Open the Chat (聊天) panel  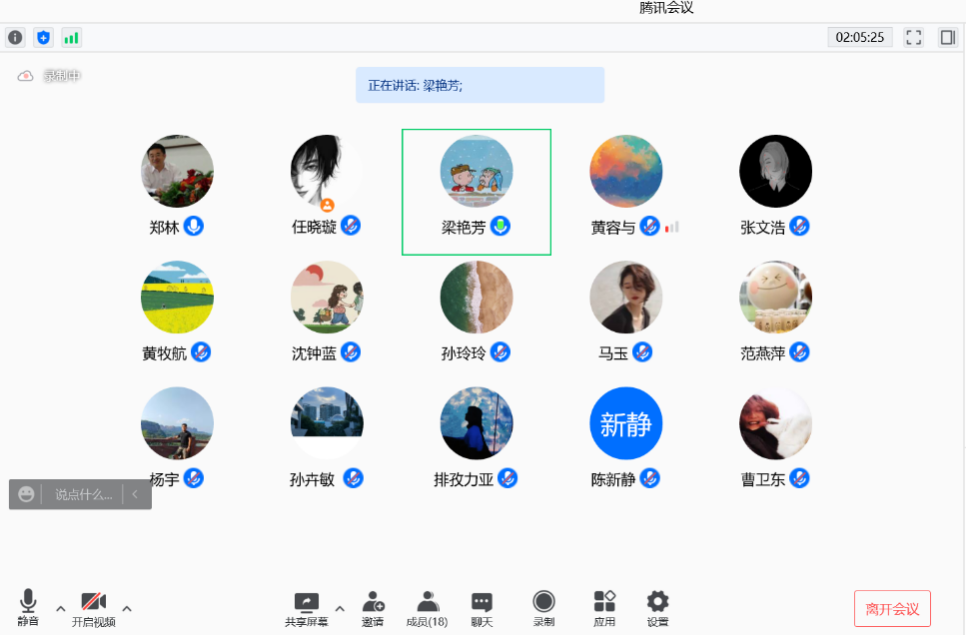click(482, 607)
